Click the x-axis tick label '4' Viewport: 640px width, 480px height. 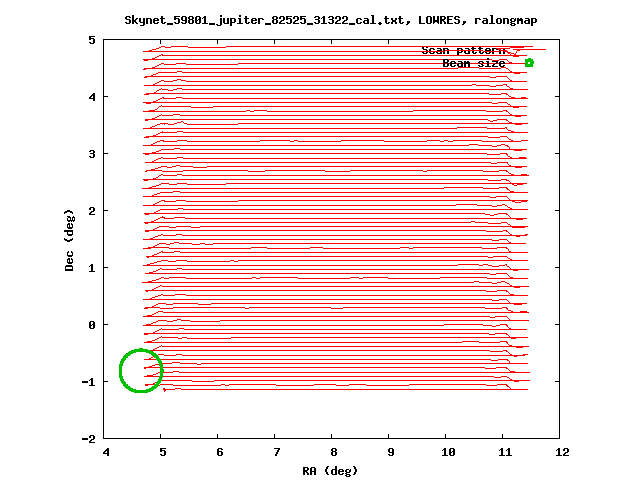[106, 452]
